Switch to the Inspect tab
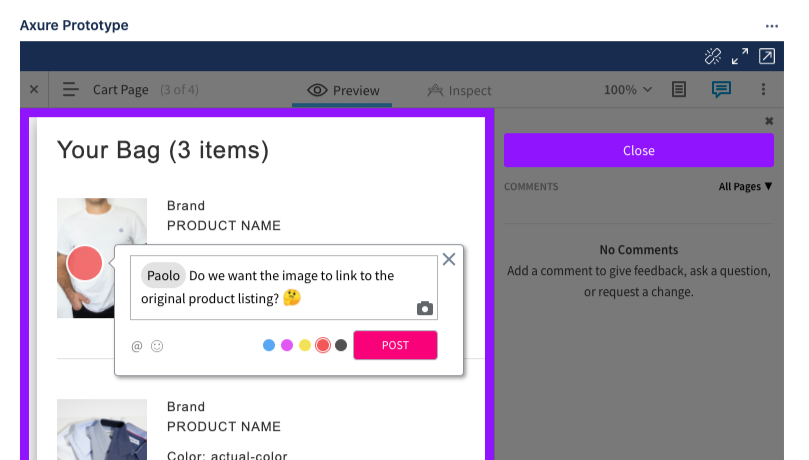809x460 pixels. point(459,90)
